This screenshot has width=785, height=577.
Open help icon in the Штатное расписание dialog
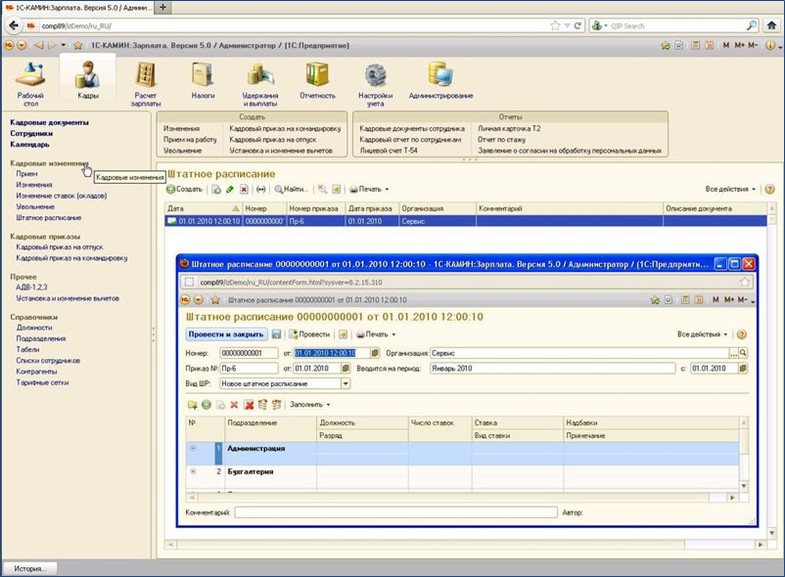click(x=742, y=334)
